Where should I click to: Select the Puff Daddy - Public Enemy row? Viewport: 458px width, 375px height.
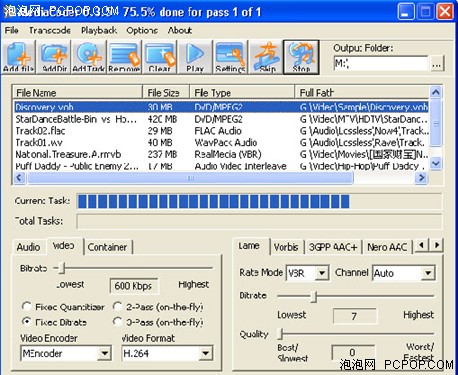pos(221,166)
